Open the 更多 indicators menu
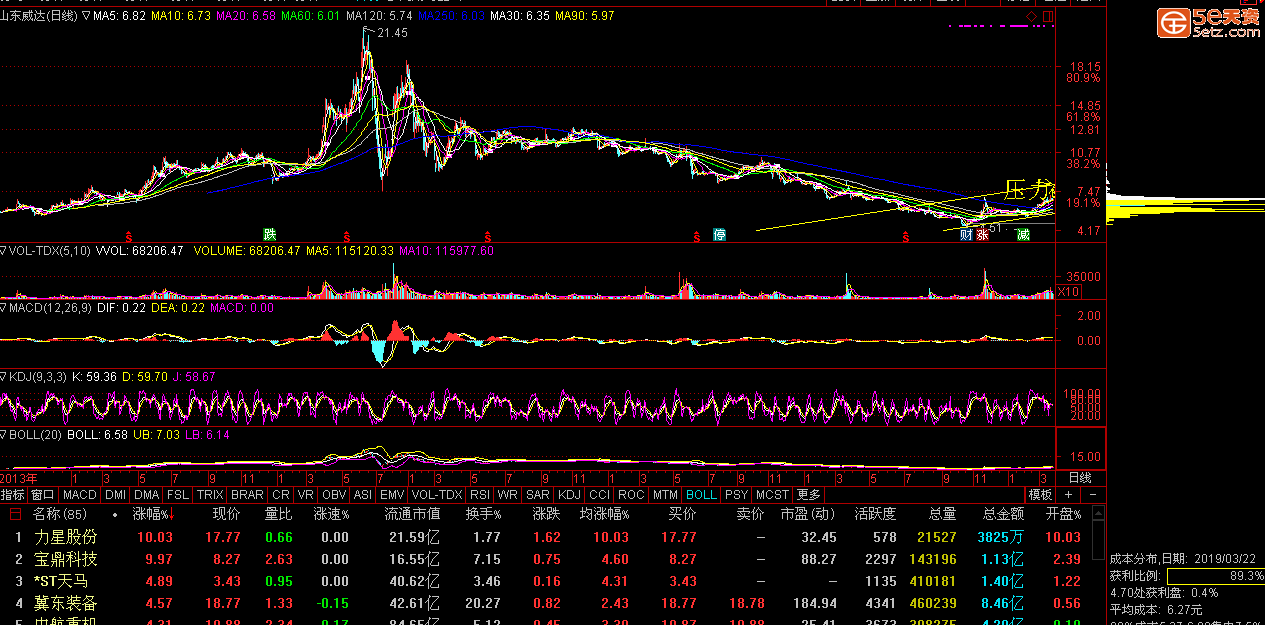The height and width of the screenshot is (625, 1265). 808,494
